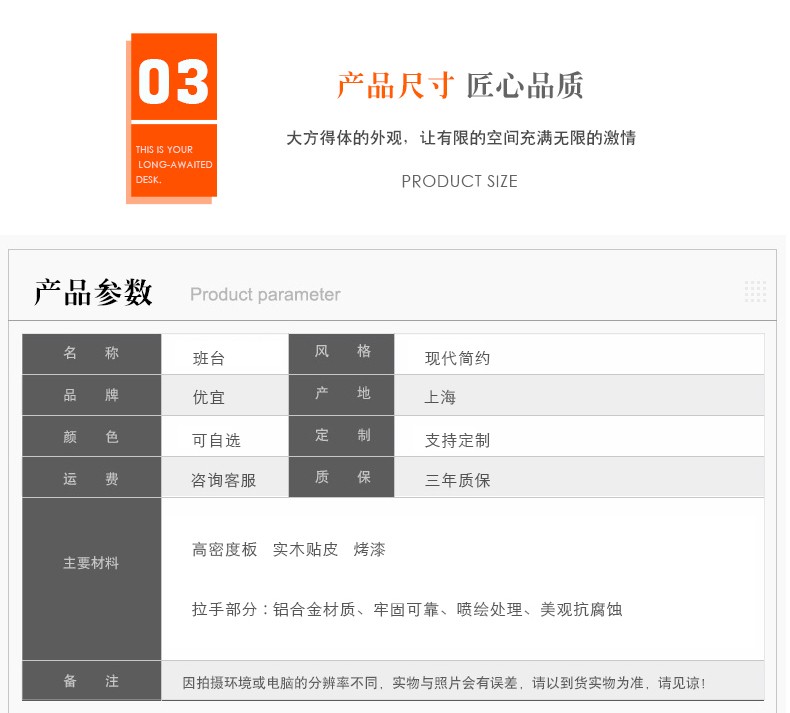Click the 现代简约 style value

coord(457,358)
